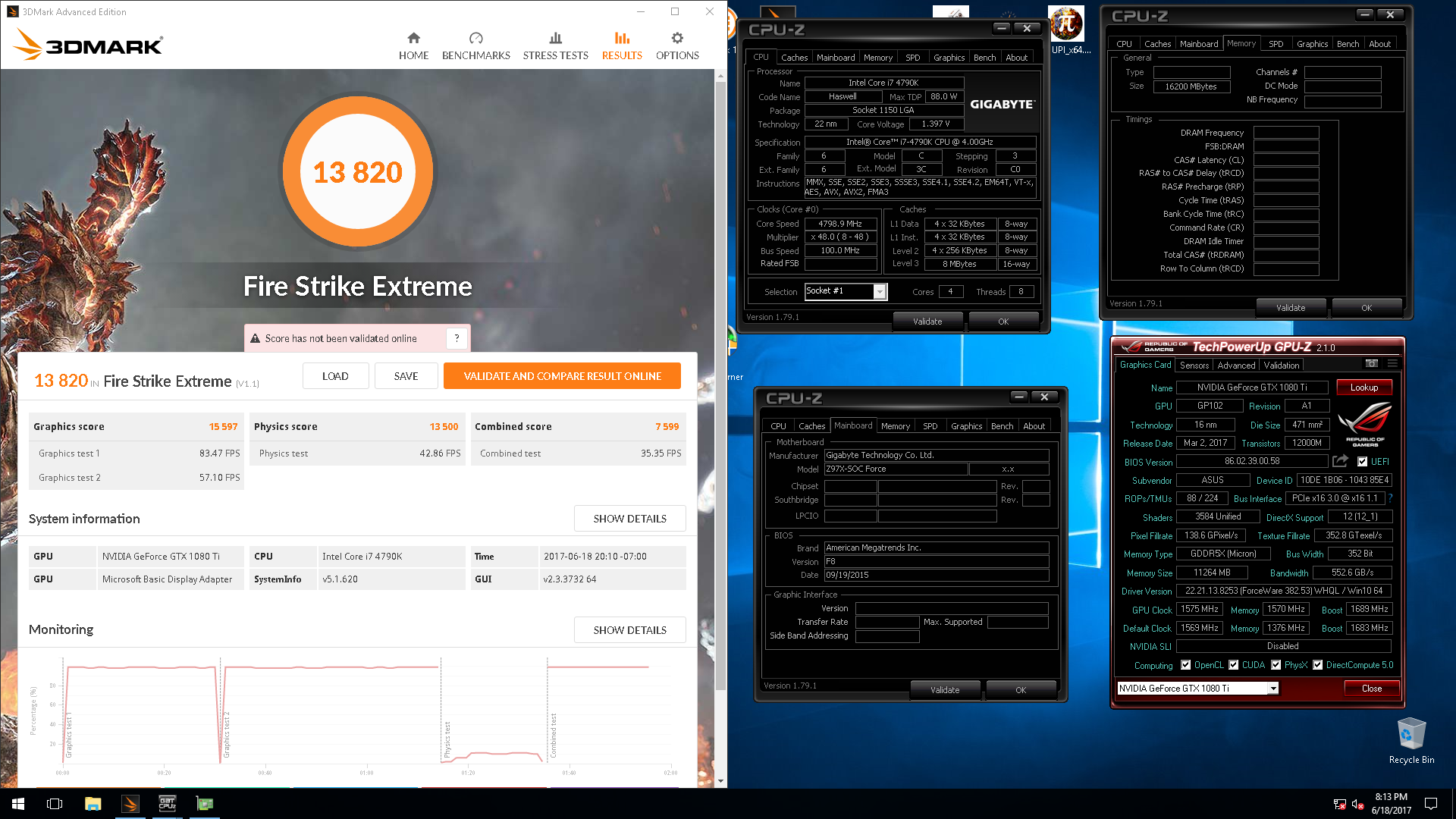Show details for System information

point(629,519)
